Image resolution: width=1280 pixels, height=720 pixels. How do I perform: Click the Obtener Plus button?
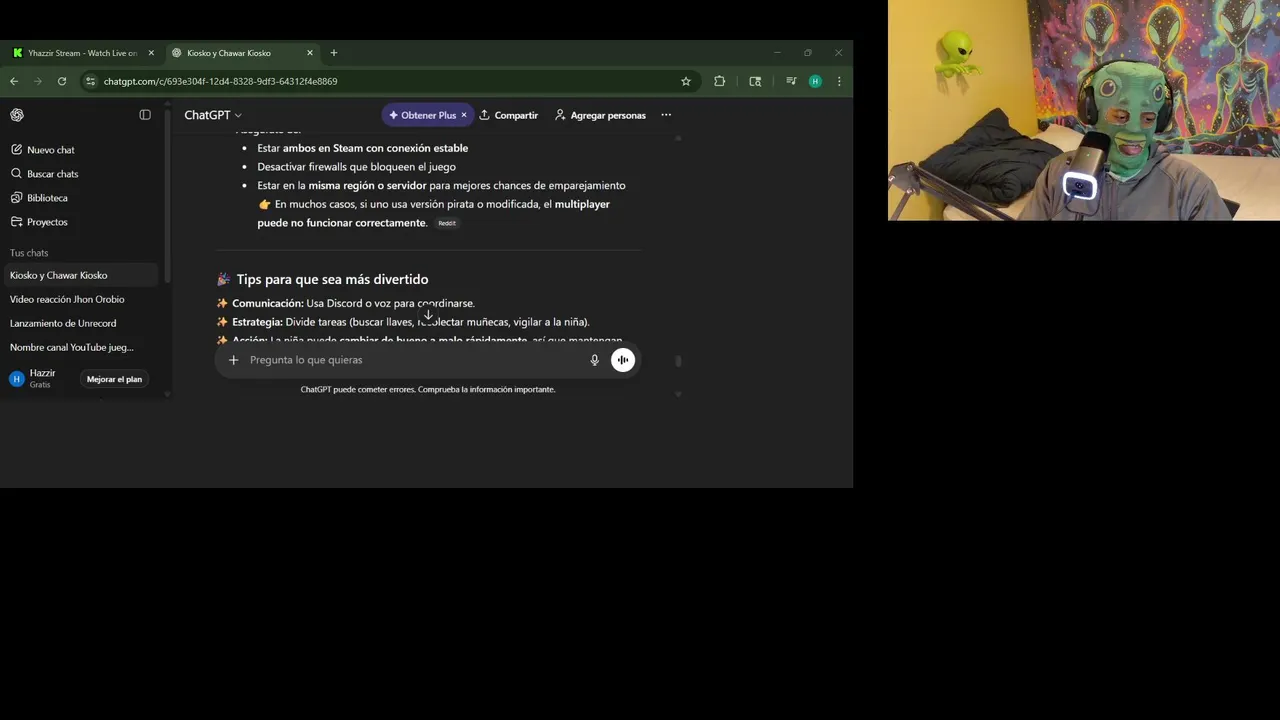pos(422,115)
